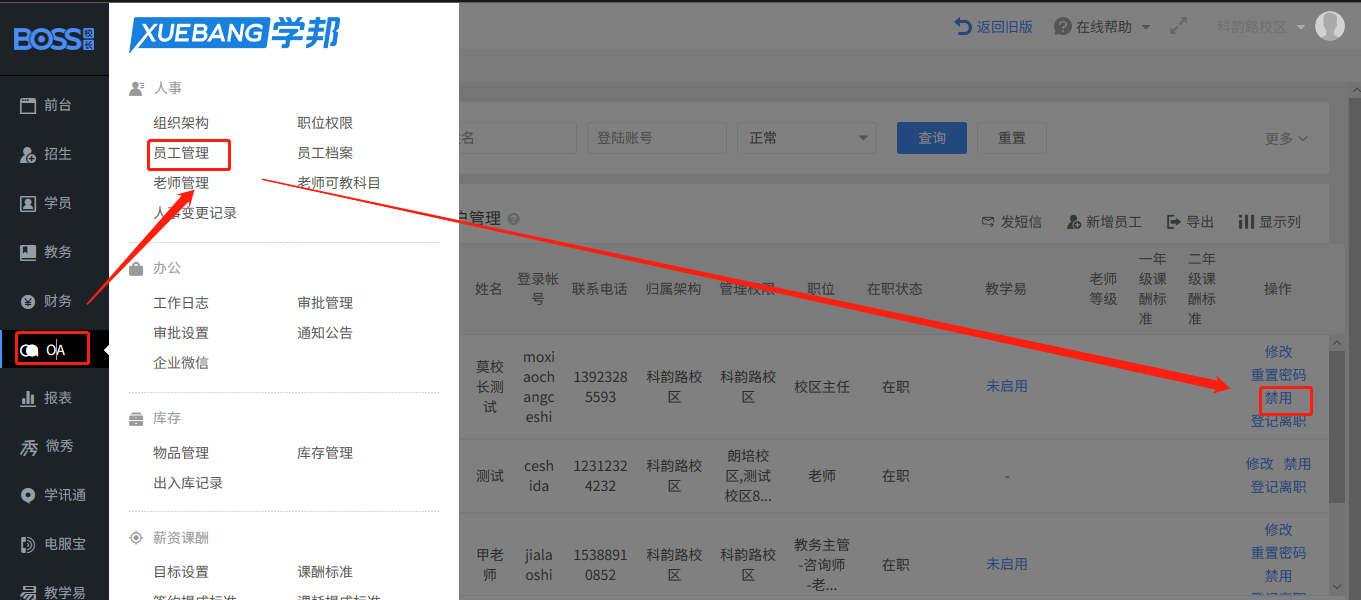Open the 在线帮助 dropdown
This screenshot has height=600, width=1361.
coord(1102,27)
